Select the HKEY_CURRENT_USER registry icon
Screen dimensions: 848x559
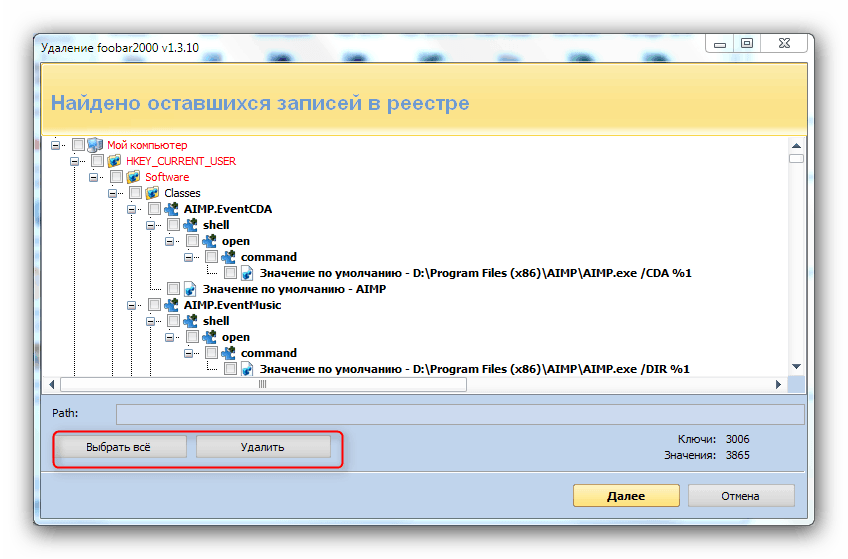pyautogui.click(x=114, y=161)
